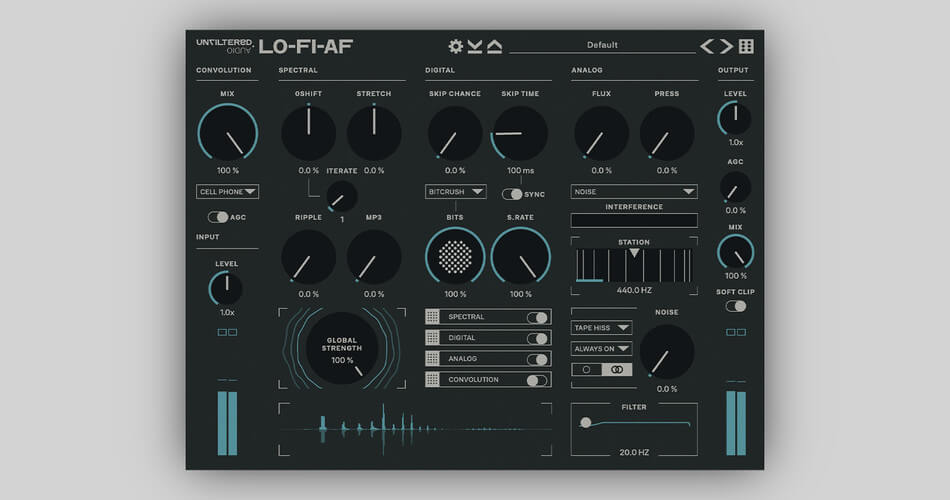Click the GLOBAL STRENGTH knob
The height and width of the screenshot is (500, 950).
(342, 348)
